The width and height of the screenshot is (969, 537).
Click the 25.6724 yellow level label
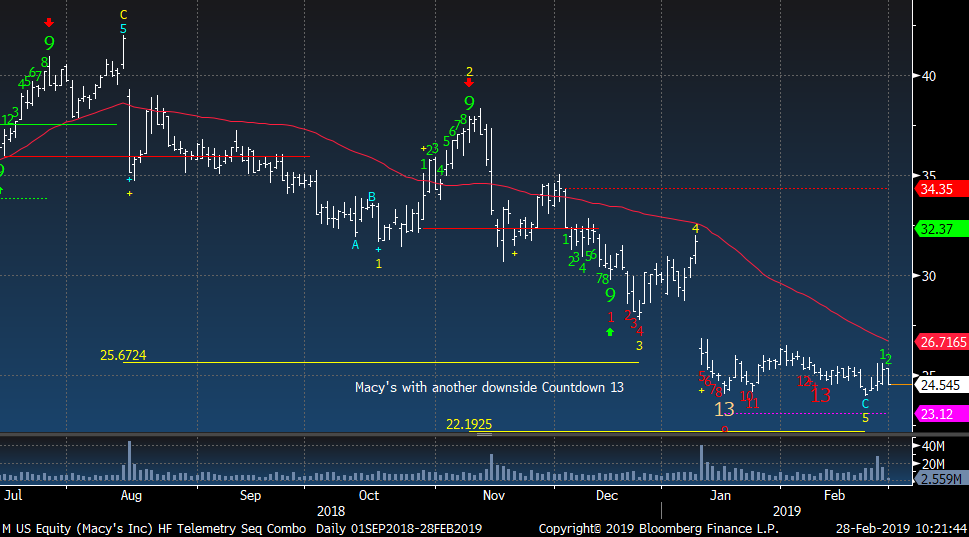tap(123, 355)
